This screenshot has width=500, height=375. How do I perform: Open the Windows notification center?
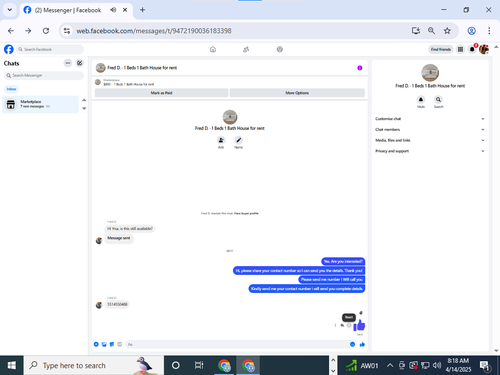(x=484, y=366)
